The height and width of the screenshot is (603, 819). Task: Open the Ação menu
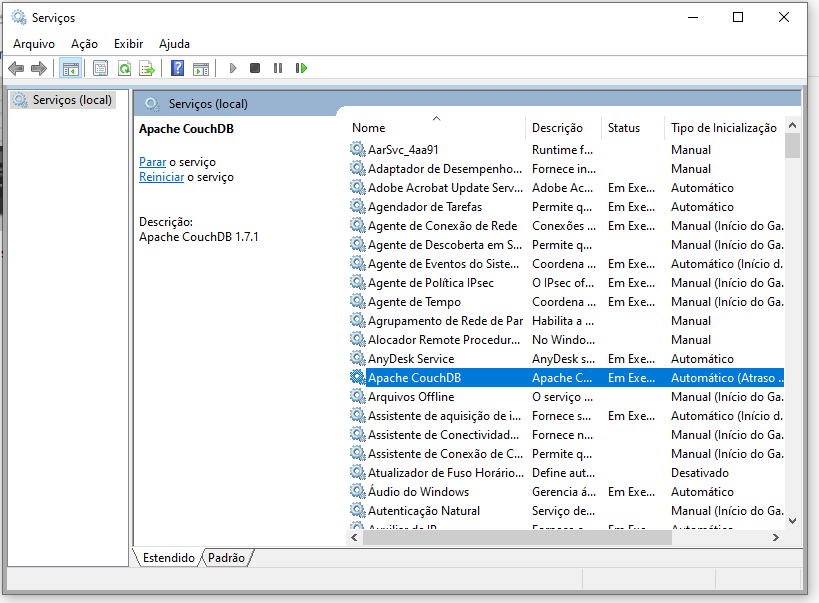click(x=84, y=44)
